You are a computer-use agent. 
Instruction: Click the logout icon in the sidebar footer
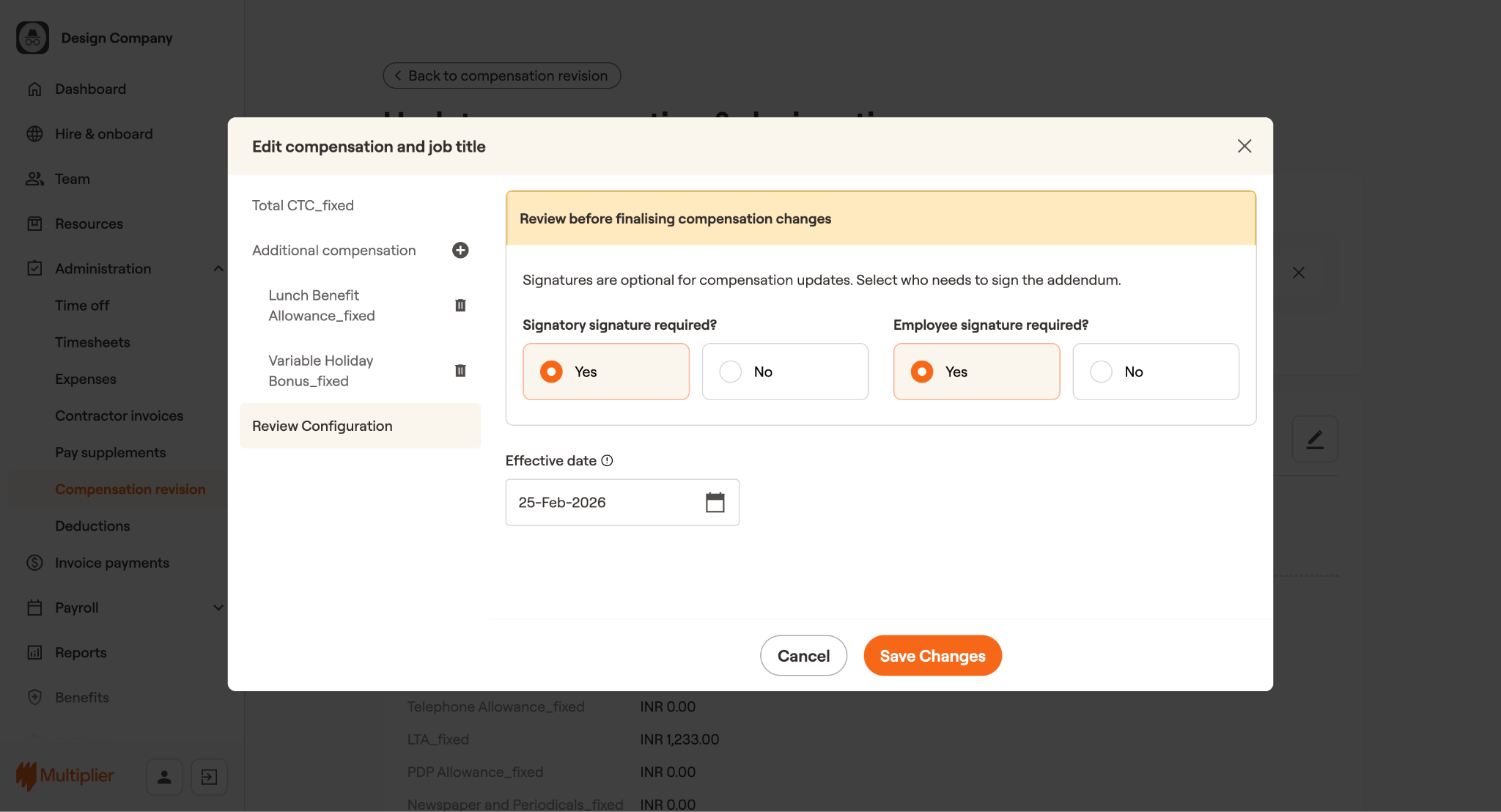pos(209,777)
